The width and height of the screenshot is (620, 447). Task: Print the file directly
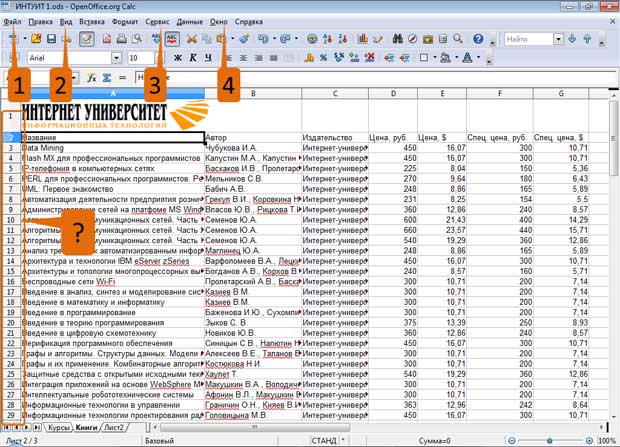[122, 39]
